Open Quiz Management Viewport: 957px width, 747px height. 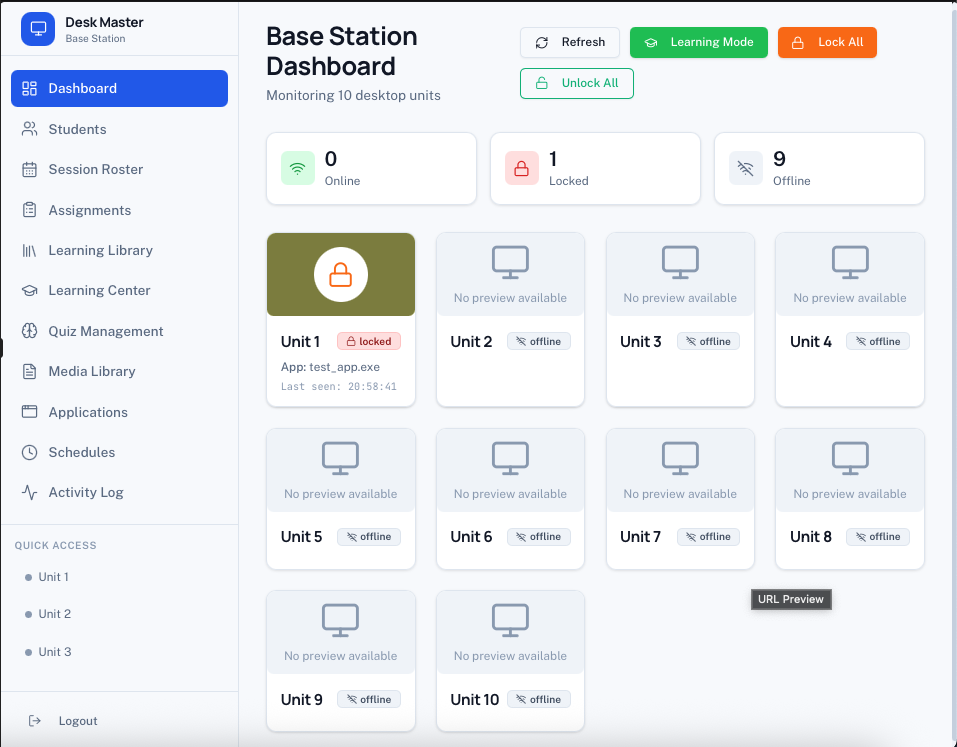click(120, 331)
